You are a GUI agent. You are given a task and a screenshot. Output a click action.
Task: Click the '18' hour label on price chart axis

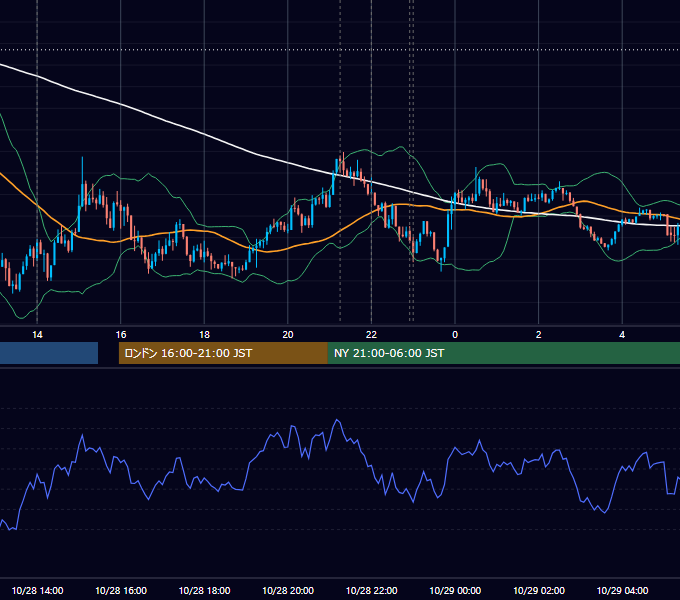[204, 335]
